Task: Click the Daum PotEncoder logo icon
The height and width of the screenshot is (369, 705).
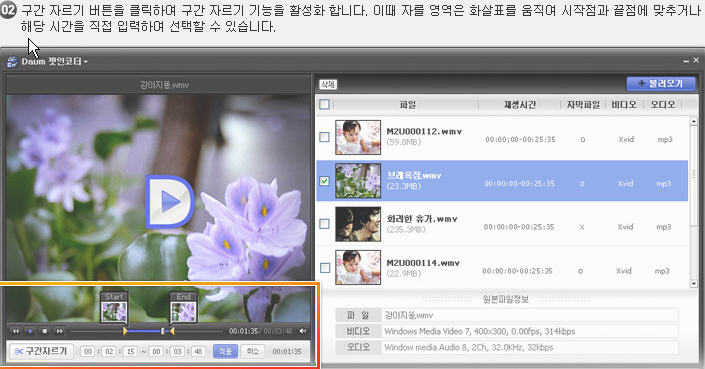Action: click(12, 62)
